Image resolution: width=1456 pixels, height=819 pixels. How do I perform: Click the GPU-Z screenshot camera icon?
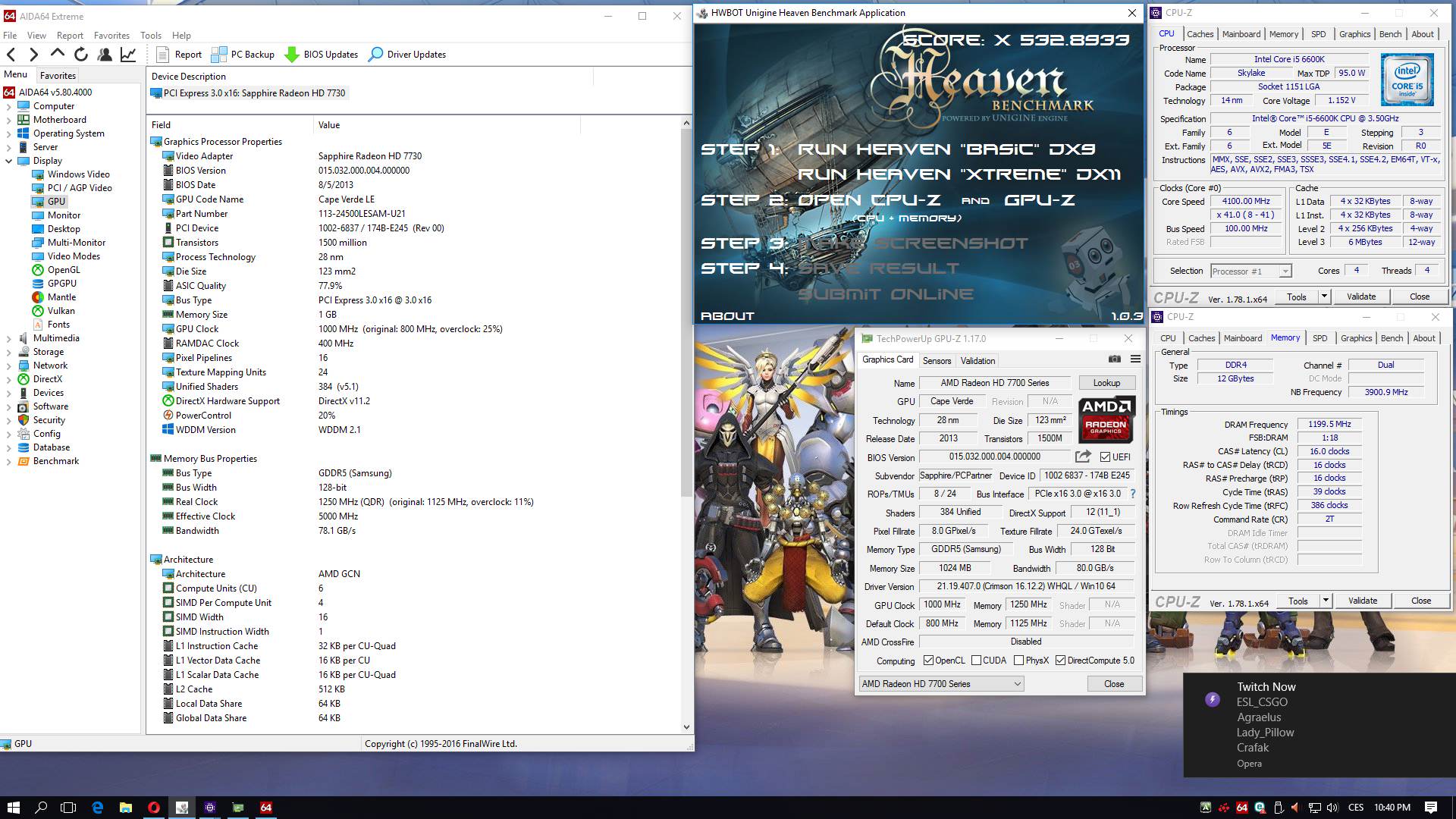tap(1115, 359)
